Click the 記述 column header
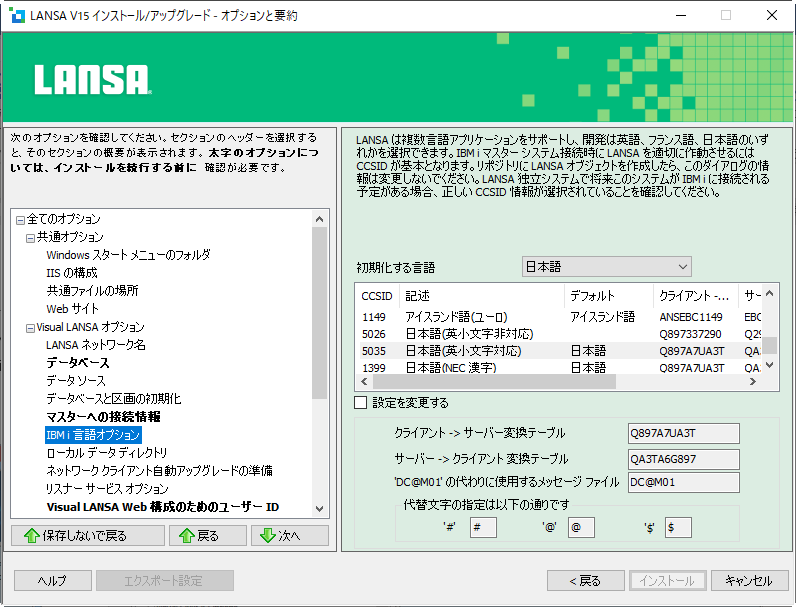The height and width of the screenshot is (607, 796). point(482,296)
